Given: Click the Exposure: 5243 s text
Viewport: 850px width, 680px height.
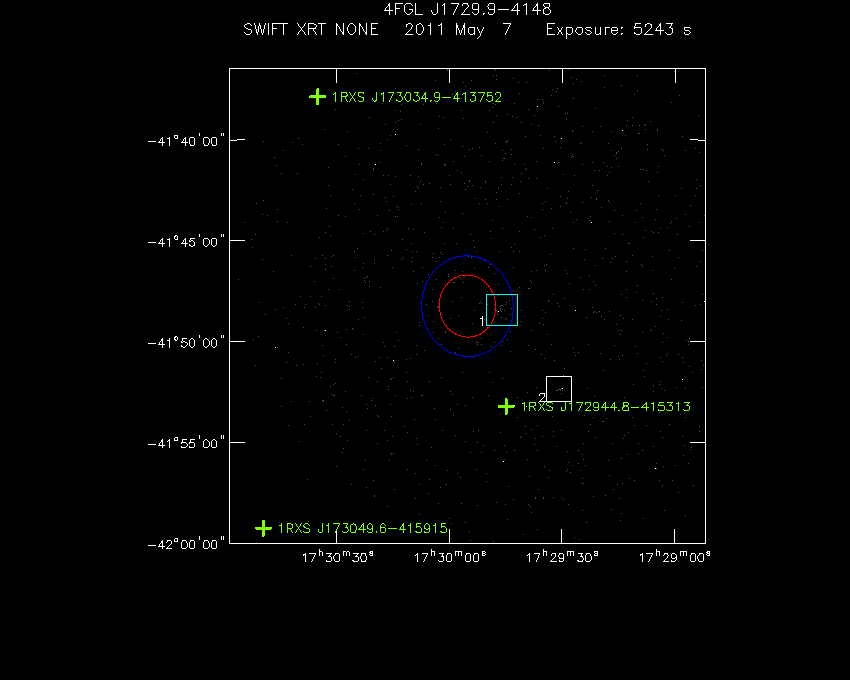Looking at the screenshot, I should pyautogui.click(x=619, y=29).
